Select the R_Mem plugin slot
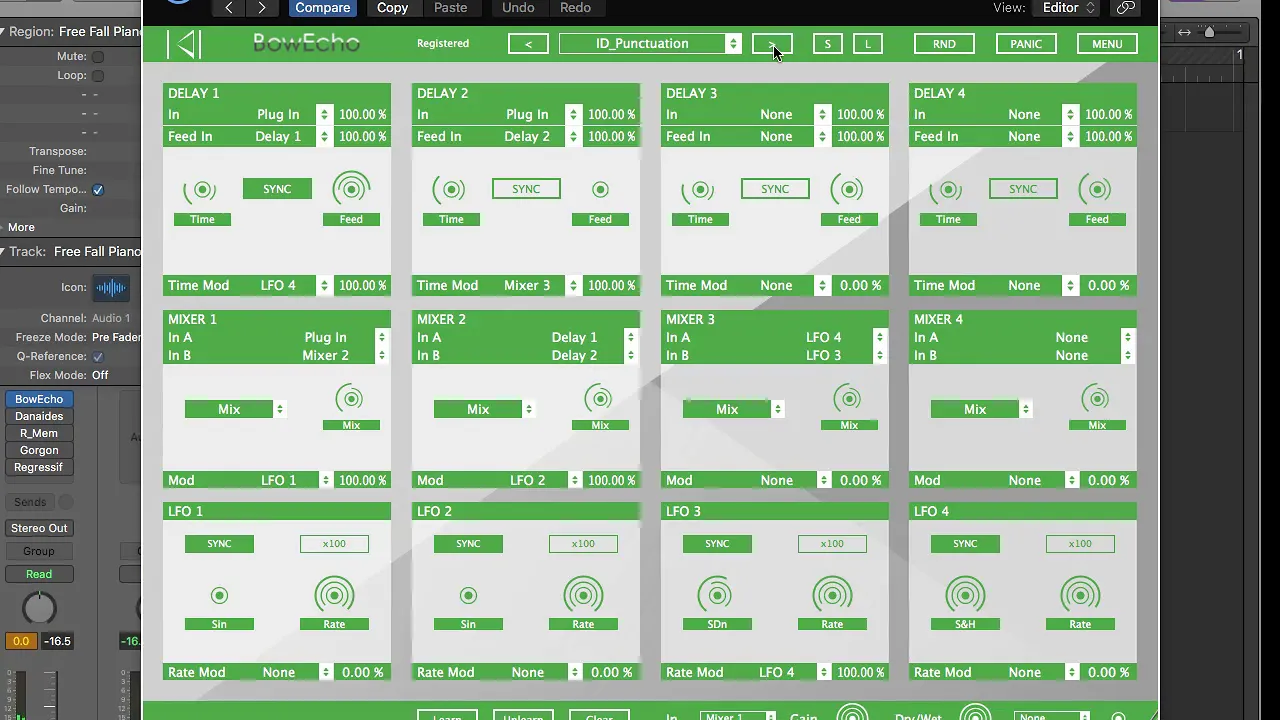The image size is (1280, 720). [39, 433]
